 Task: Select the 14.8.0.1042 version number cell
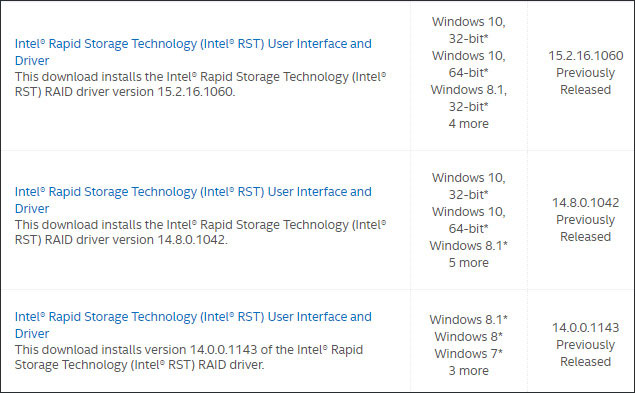(x=586, y=203)
